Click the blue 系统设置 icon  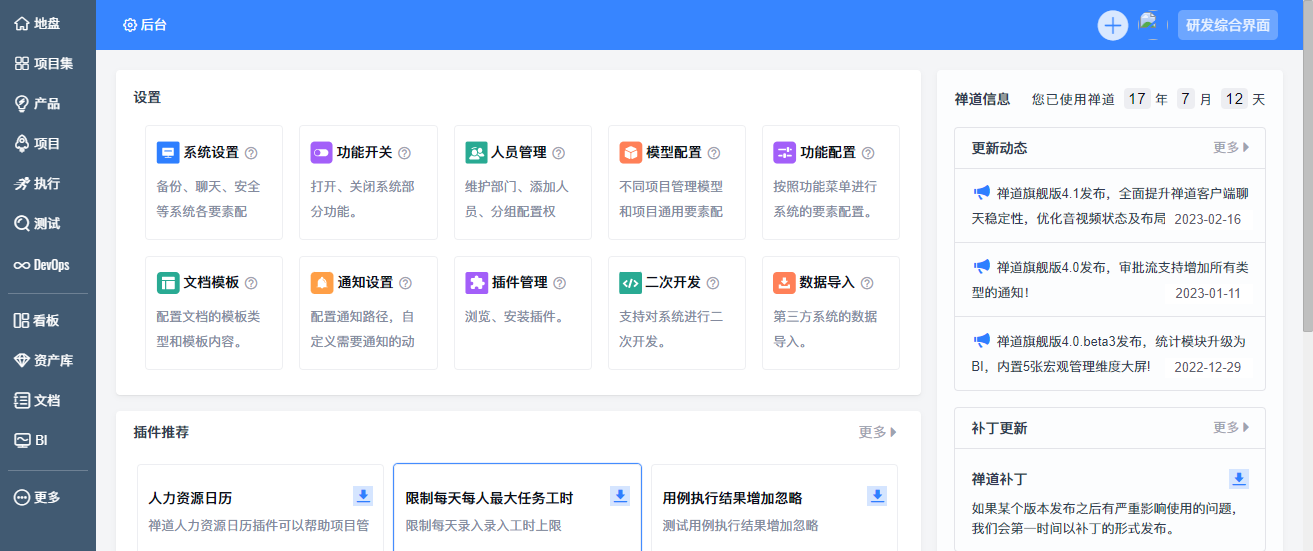pos(168,153)
